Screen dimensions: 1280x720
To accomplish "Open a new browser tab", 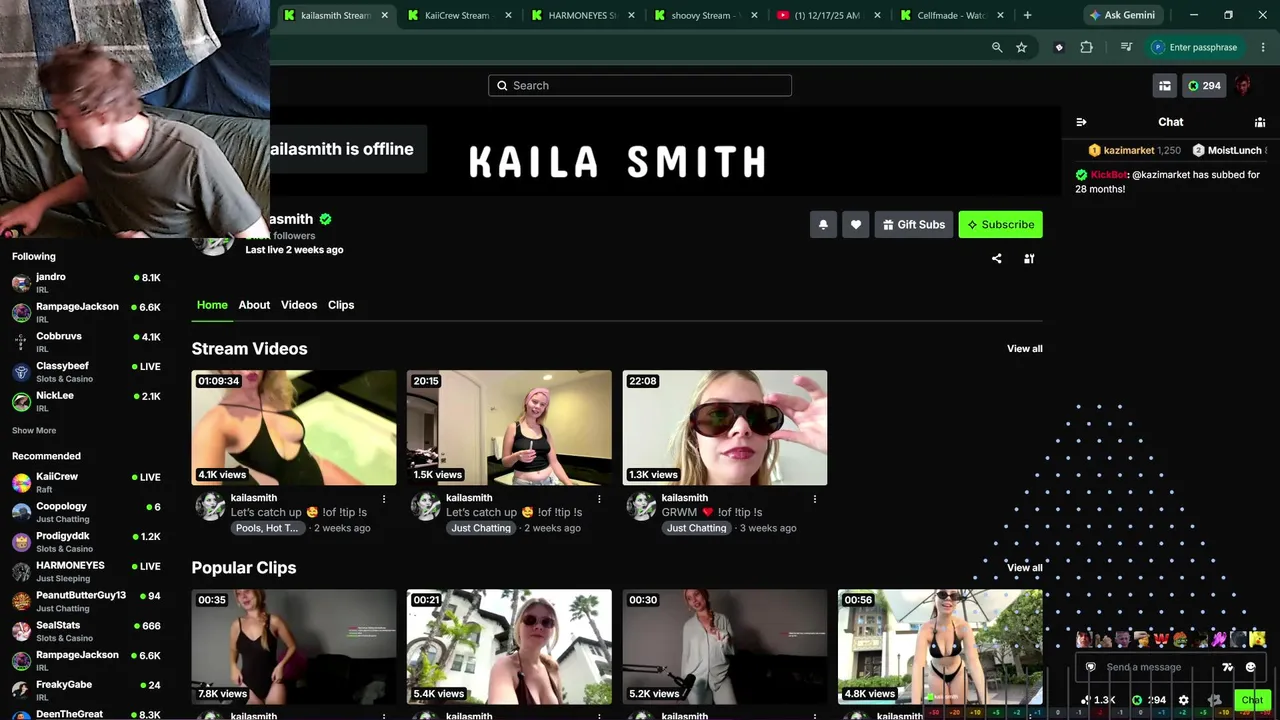I will pos(1027,15).
